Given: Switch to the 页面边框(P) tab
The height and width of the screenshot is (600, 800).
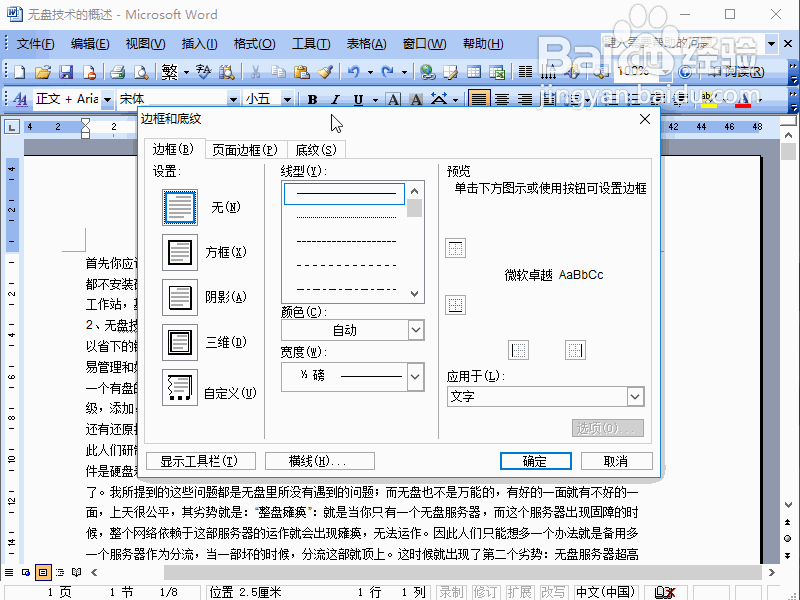Looking at the screenshot, I should (x=245, y=150).
